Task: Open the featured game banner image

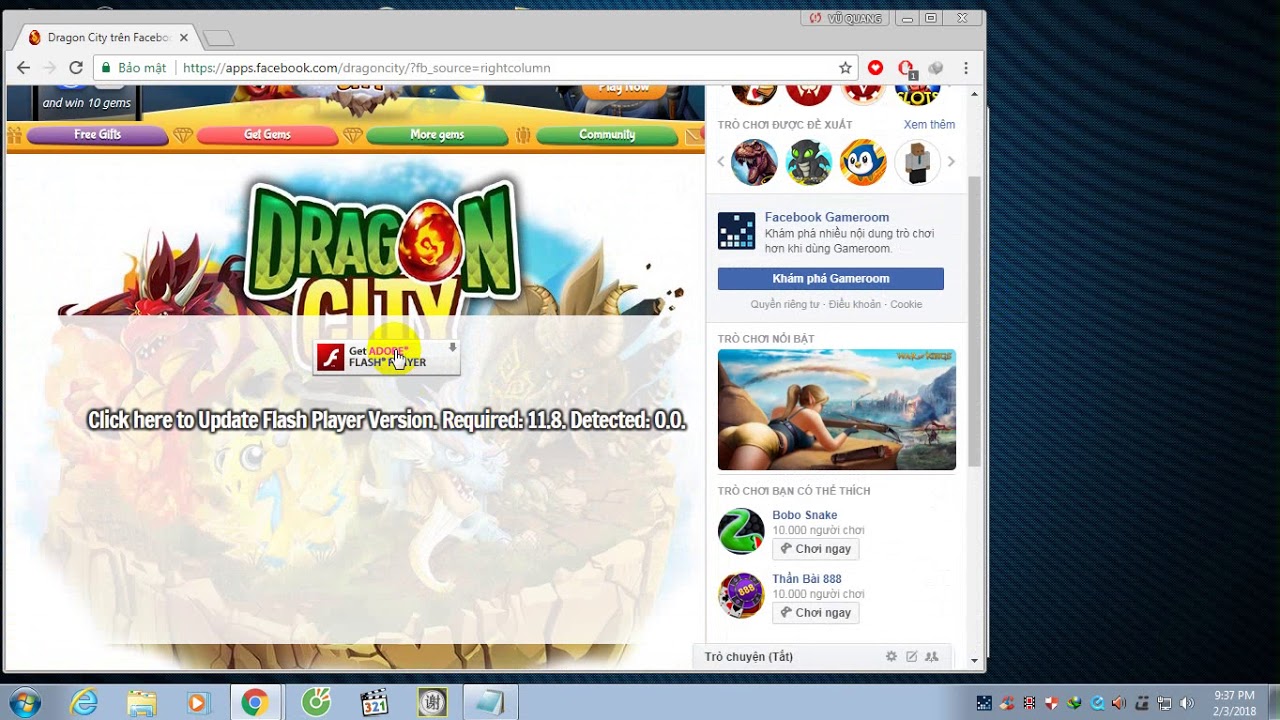Action: [x=837, y=410]
